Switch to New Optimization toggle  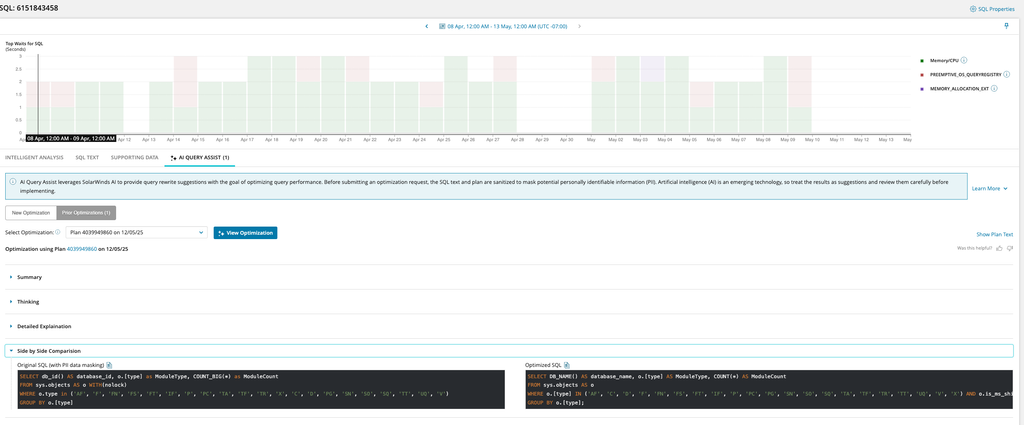coord(30,212)
